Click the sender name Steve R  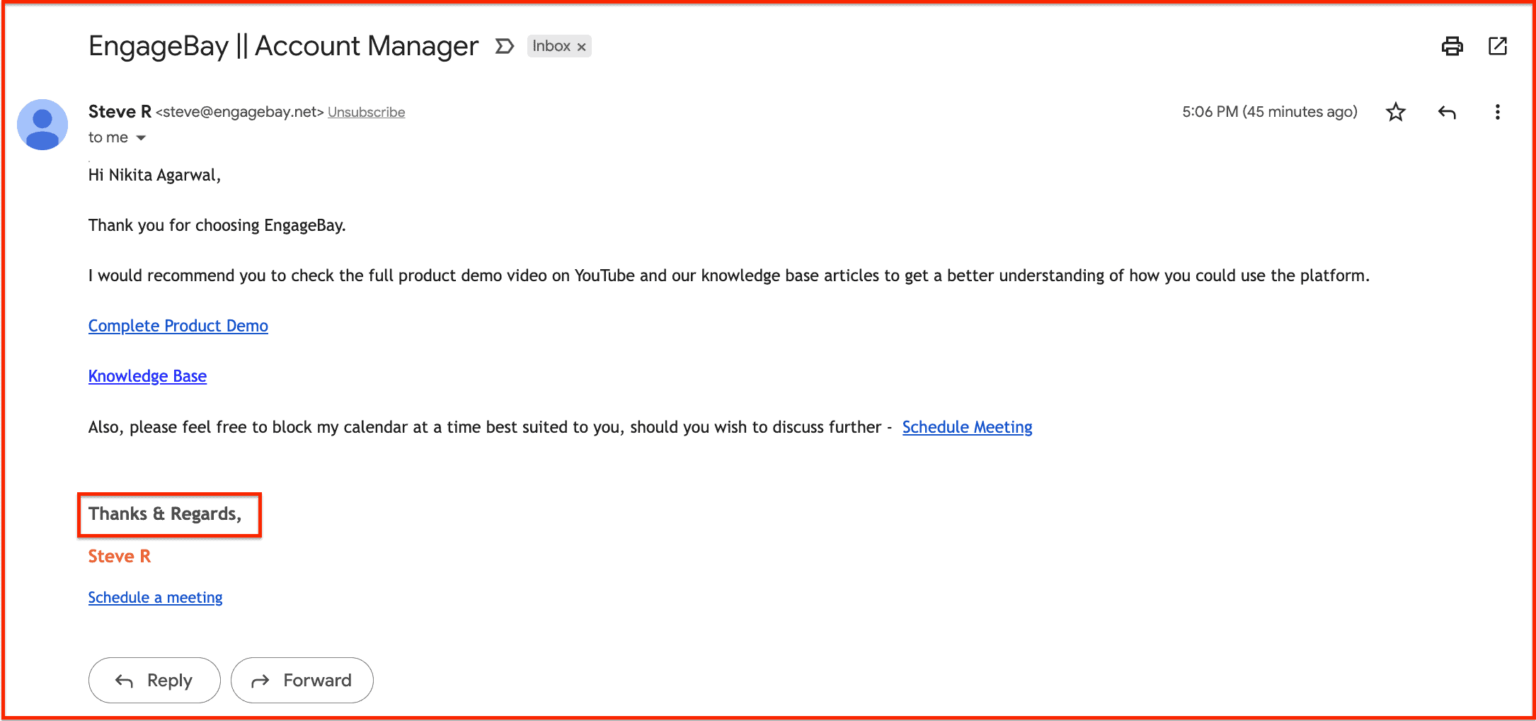(119, 111)
